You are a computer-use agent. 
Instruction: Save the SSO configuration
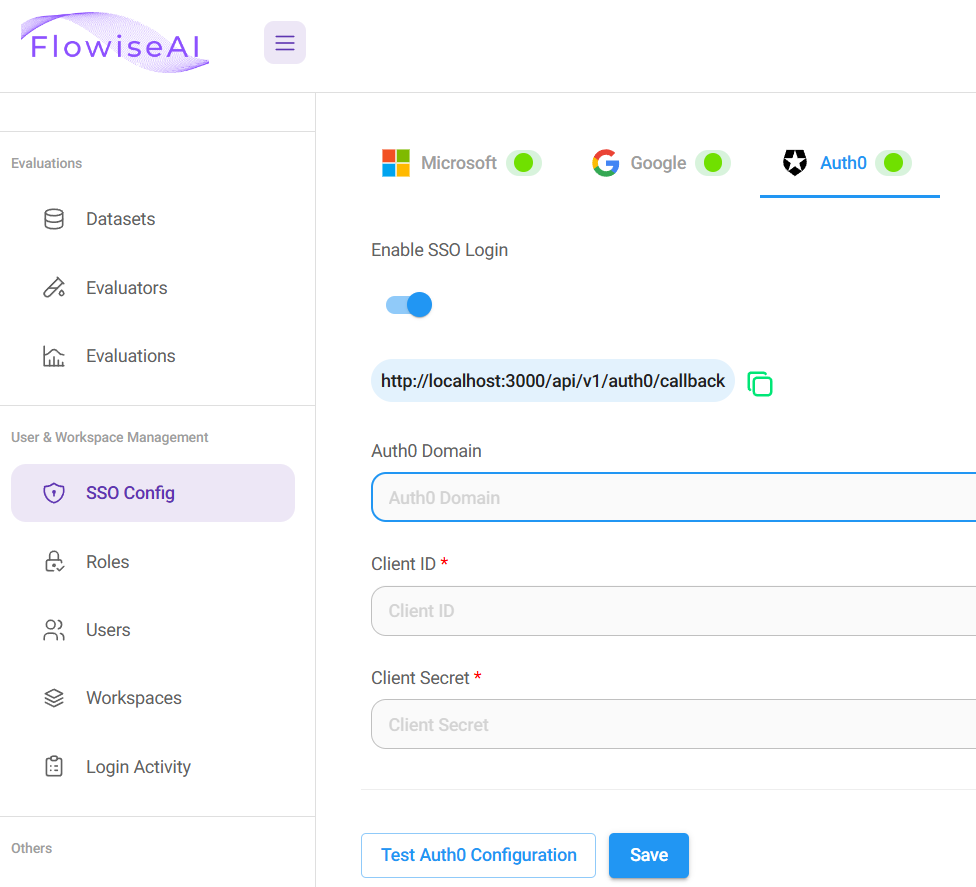pos(648,855)
